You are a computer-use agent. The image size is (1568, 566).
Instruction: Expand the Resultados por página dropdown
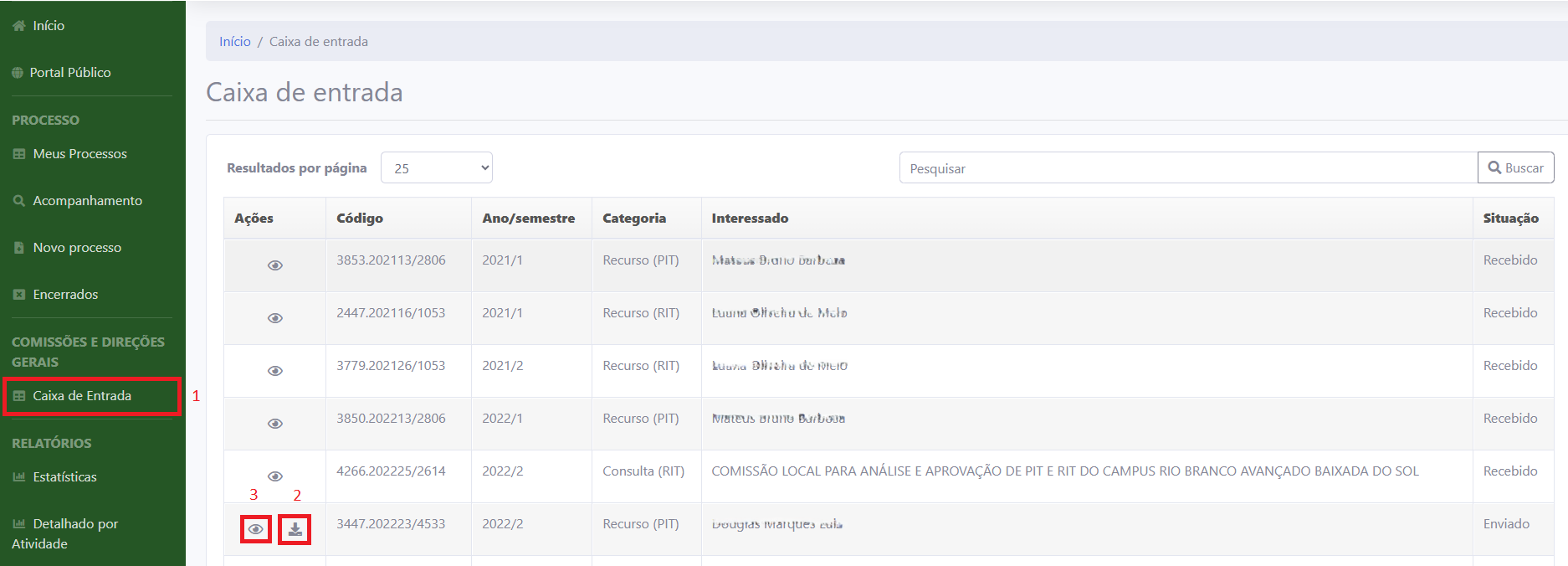436,168
